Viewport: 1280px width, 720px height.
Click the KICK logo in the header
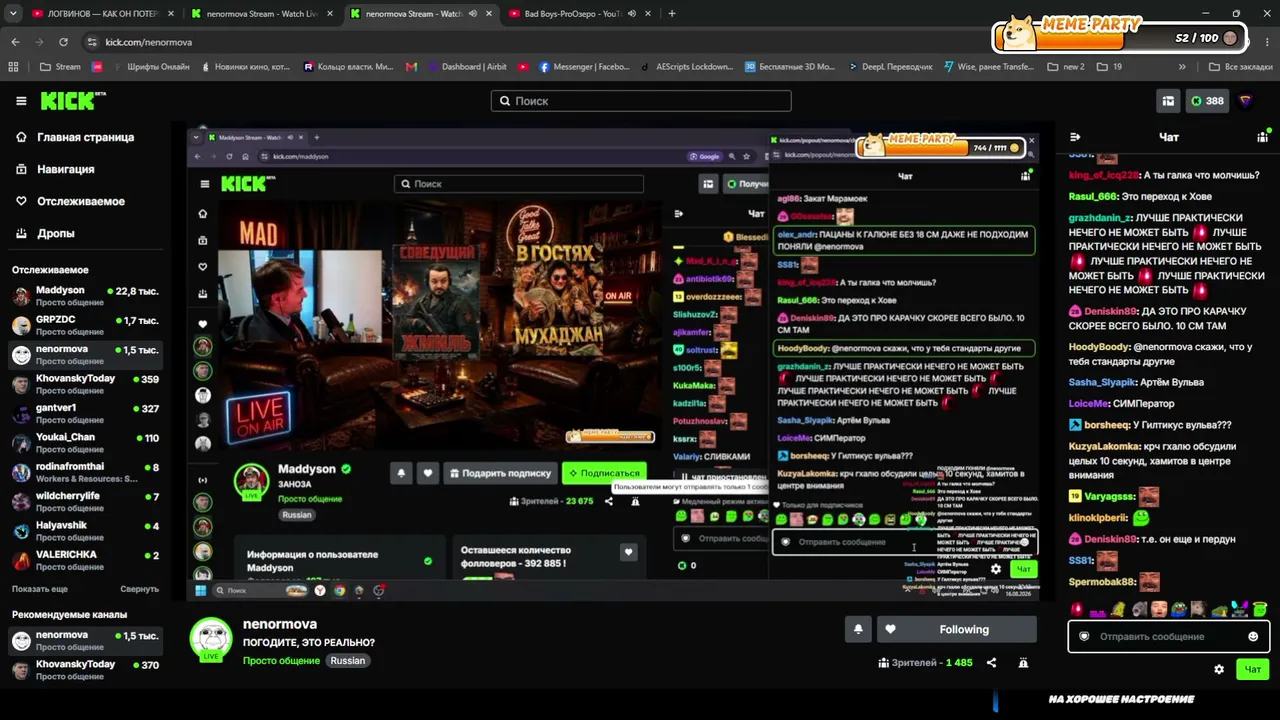(72, 101)
